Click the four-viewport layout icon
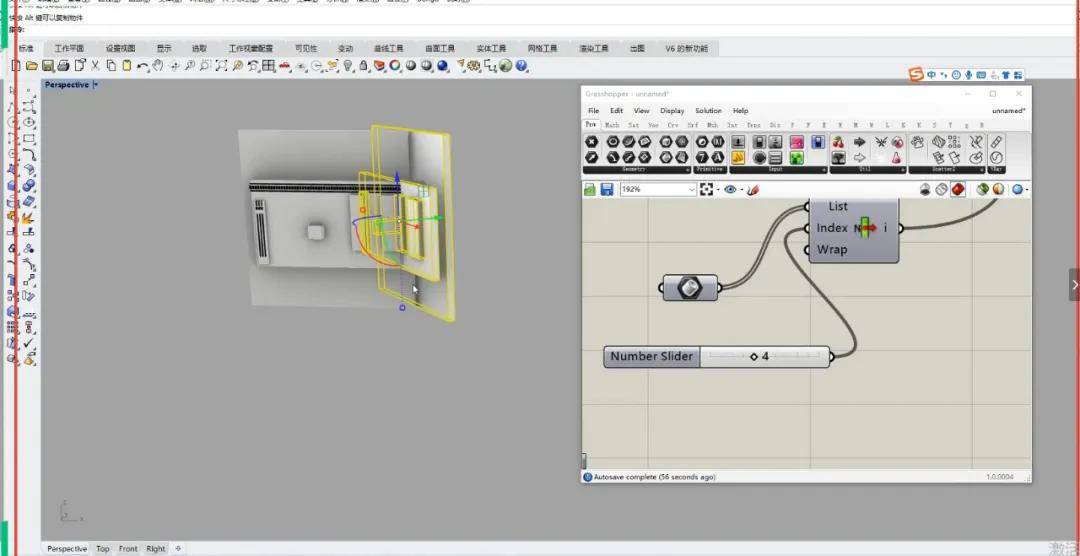Screen dimensions: 1080x556 tap(268, 65)
